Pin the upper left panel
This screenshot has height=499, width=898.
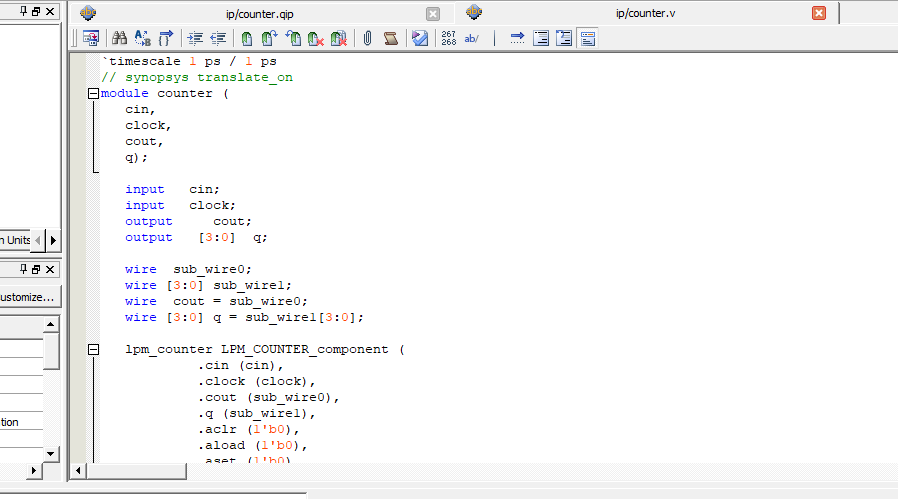(23, 11)
